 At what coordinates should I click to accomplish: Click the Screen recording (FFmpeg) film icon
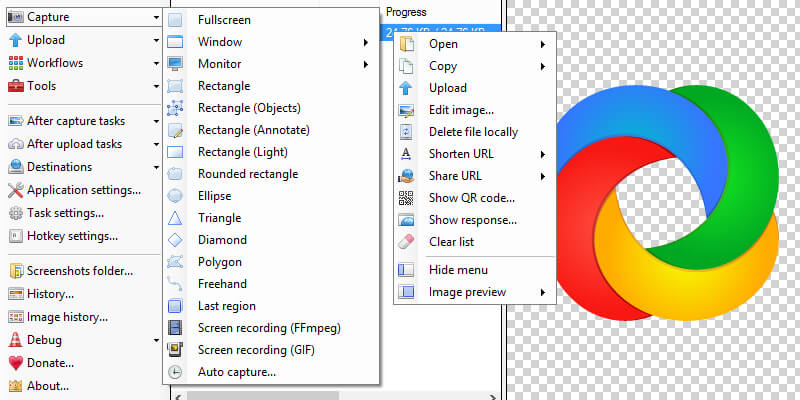(x=175, y=328)
